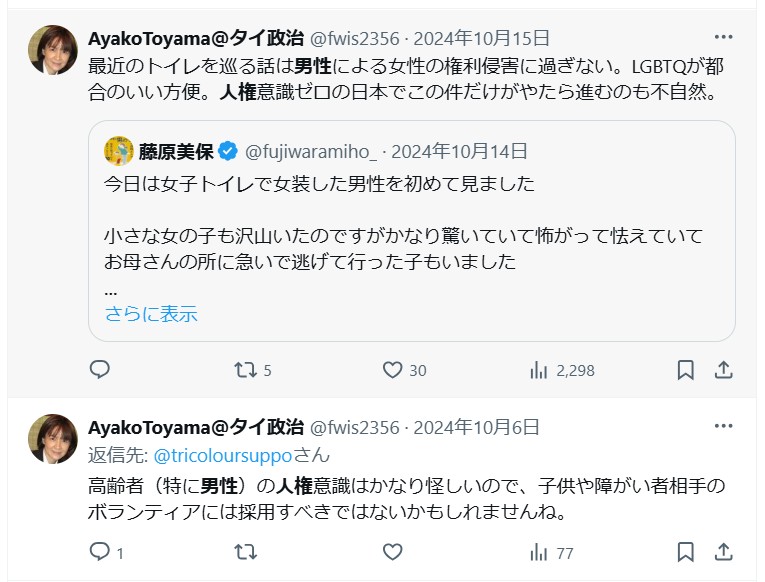Click first tweet's profile avatar
This screenshot has height=582, width=765.
pyautogui.click(x=53, y=50)
